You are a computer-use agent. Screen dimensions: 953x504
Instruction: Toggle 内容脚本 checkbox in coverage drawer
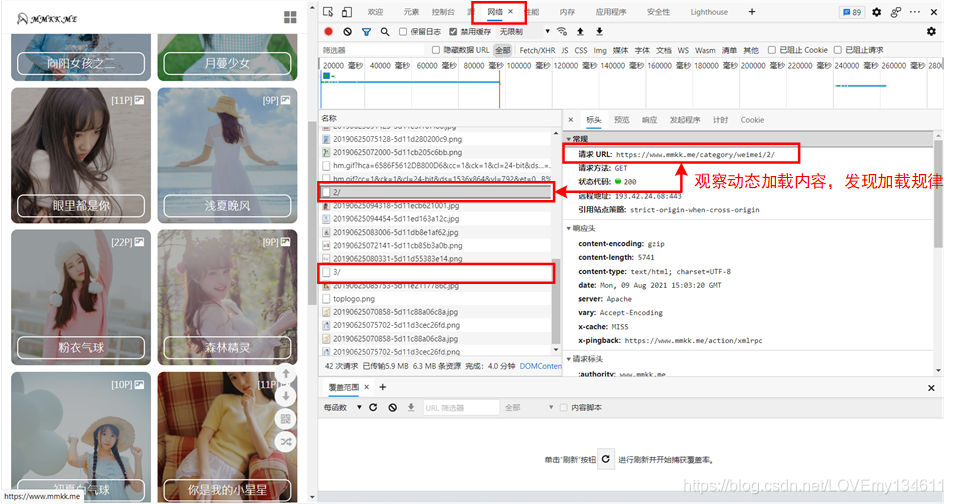point(563,407)
